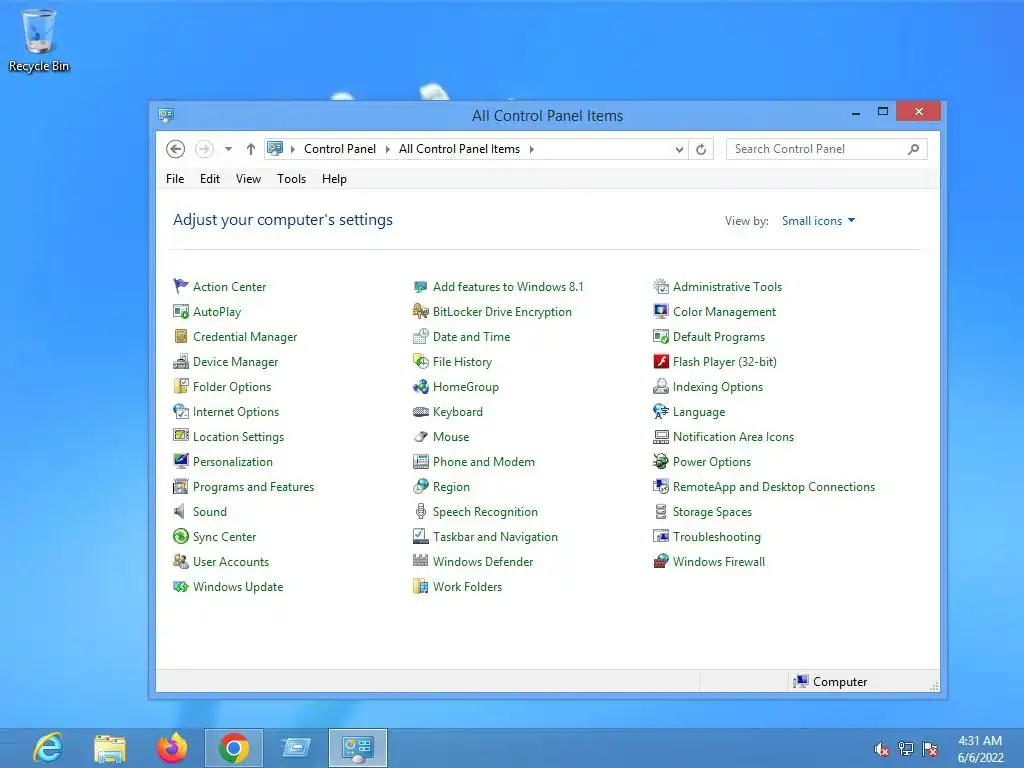
Task: Click the AutoPlay icon
Action: tap(180, 312)
